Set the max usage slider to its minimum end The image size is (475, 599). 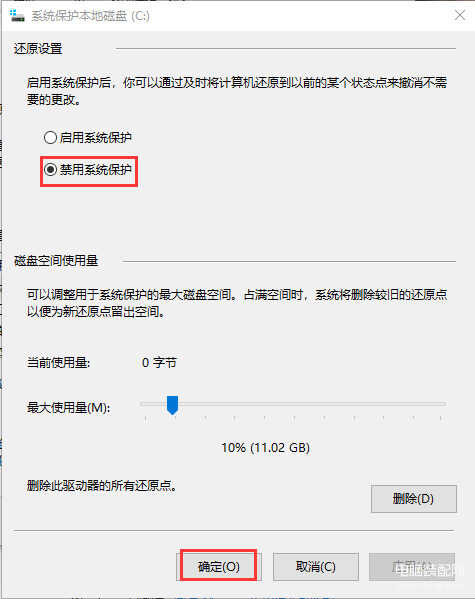[x=144, y=404]
